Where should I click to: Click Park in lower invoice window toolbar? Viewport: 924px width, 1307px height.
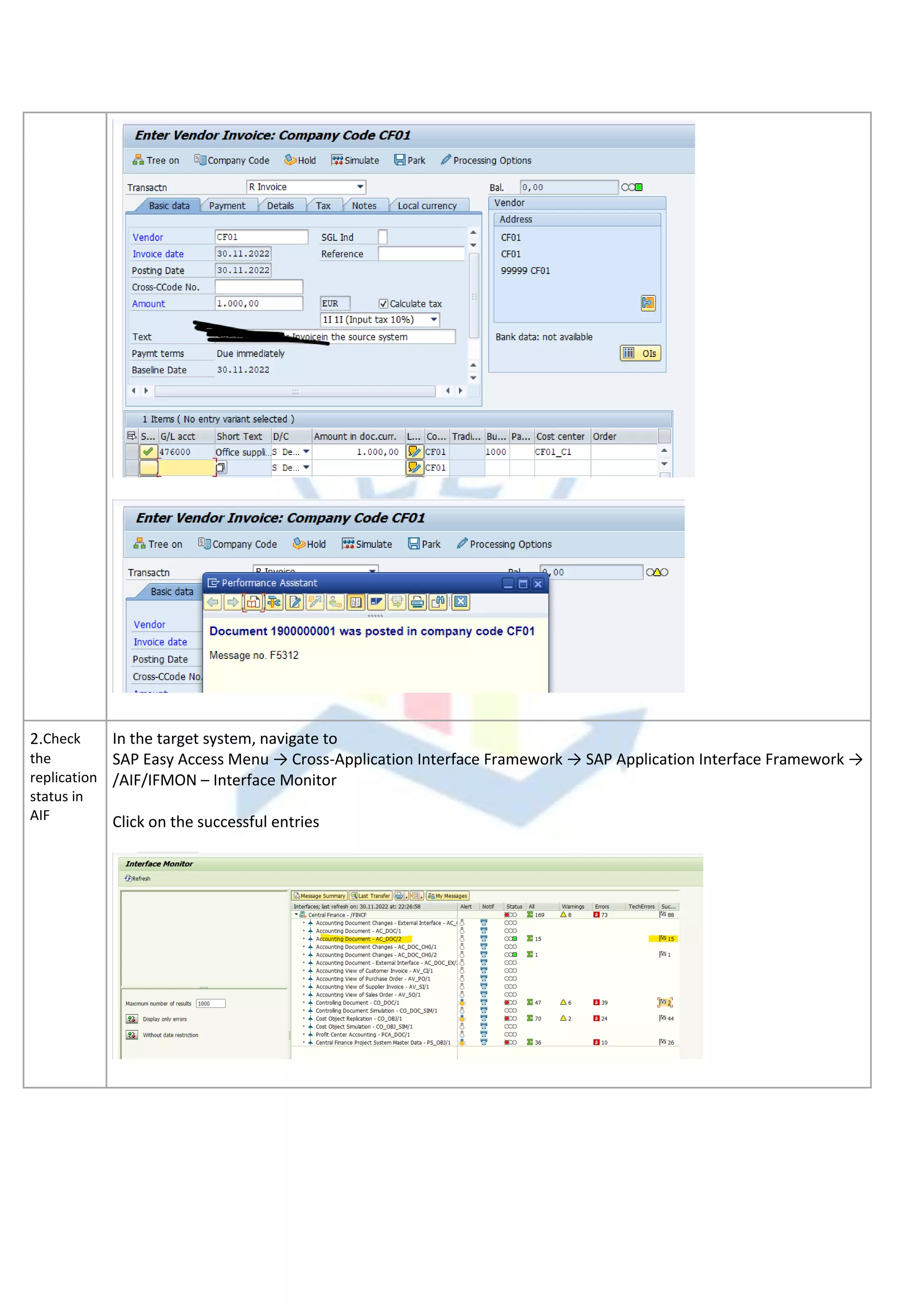click(425, 544)
